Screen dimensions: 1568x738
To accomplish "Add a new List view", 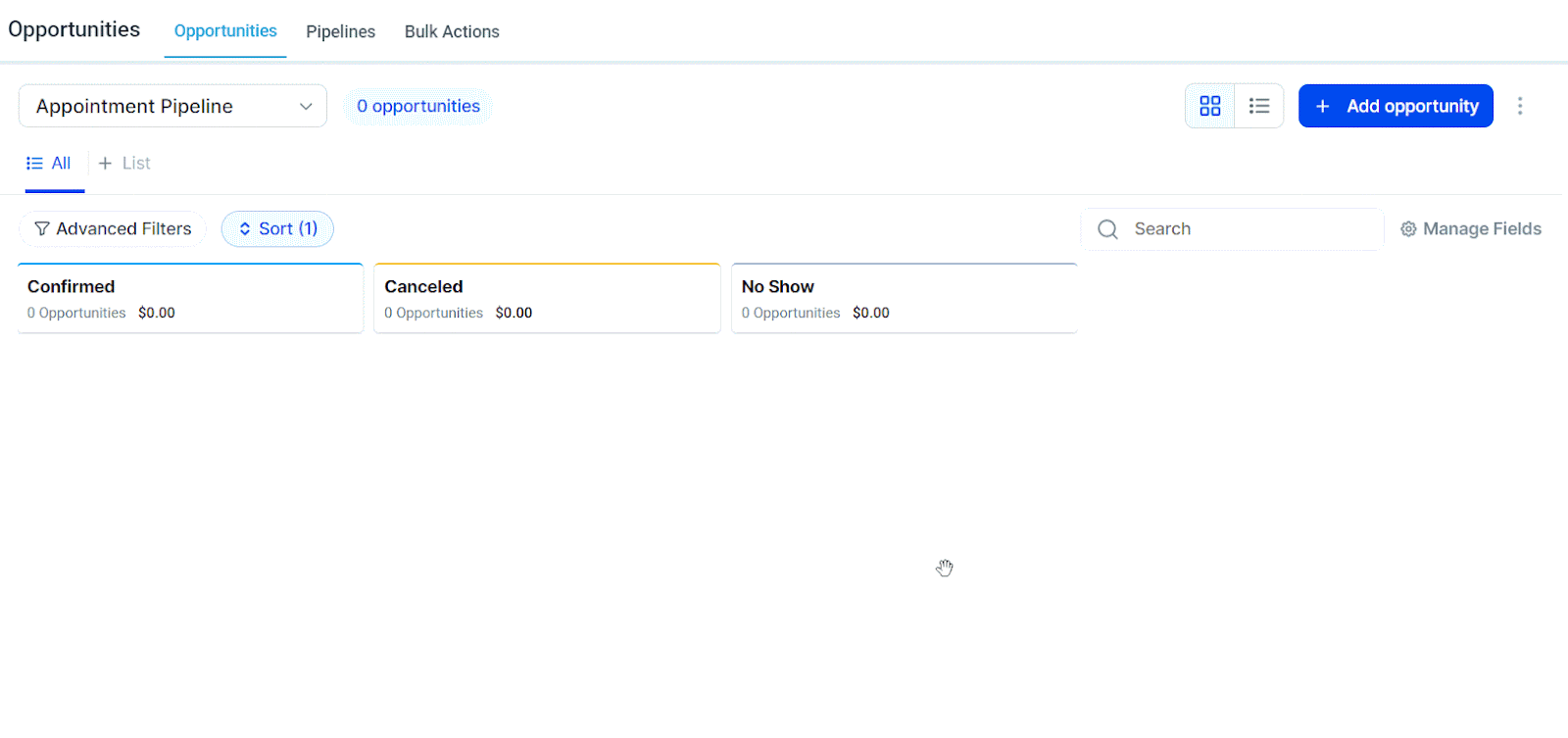I will point(124,164).
